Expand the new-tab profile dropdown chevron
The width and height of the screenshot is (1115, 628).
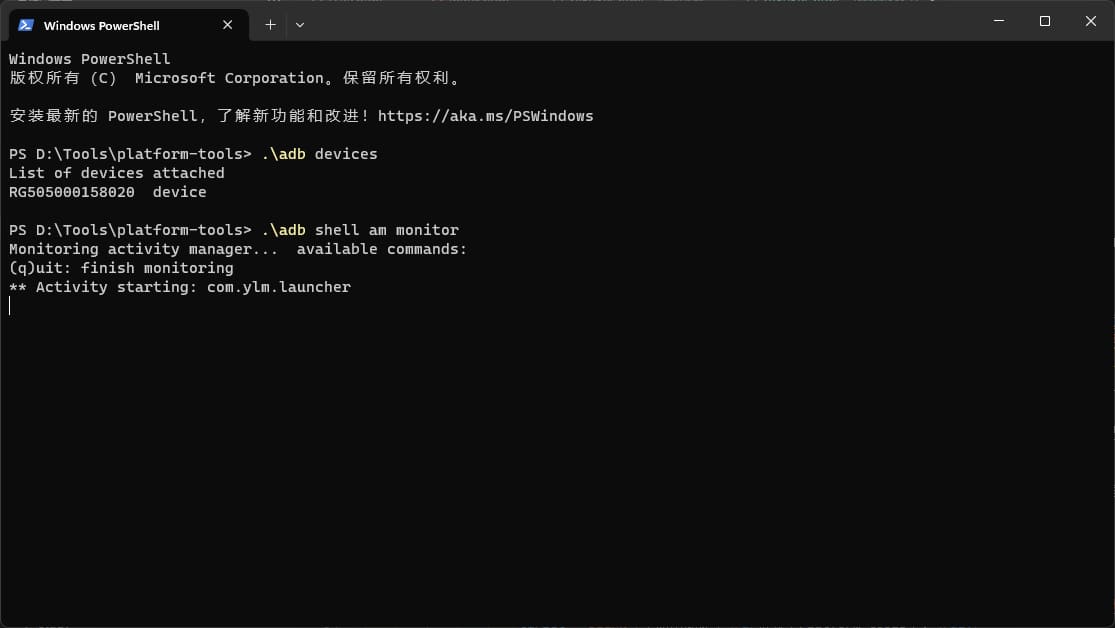click(x=300, y=25)
